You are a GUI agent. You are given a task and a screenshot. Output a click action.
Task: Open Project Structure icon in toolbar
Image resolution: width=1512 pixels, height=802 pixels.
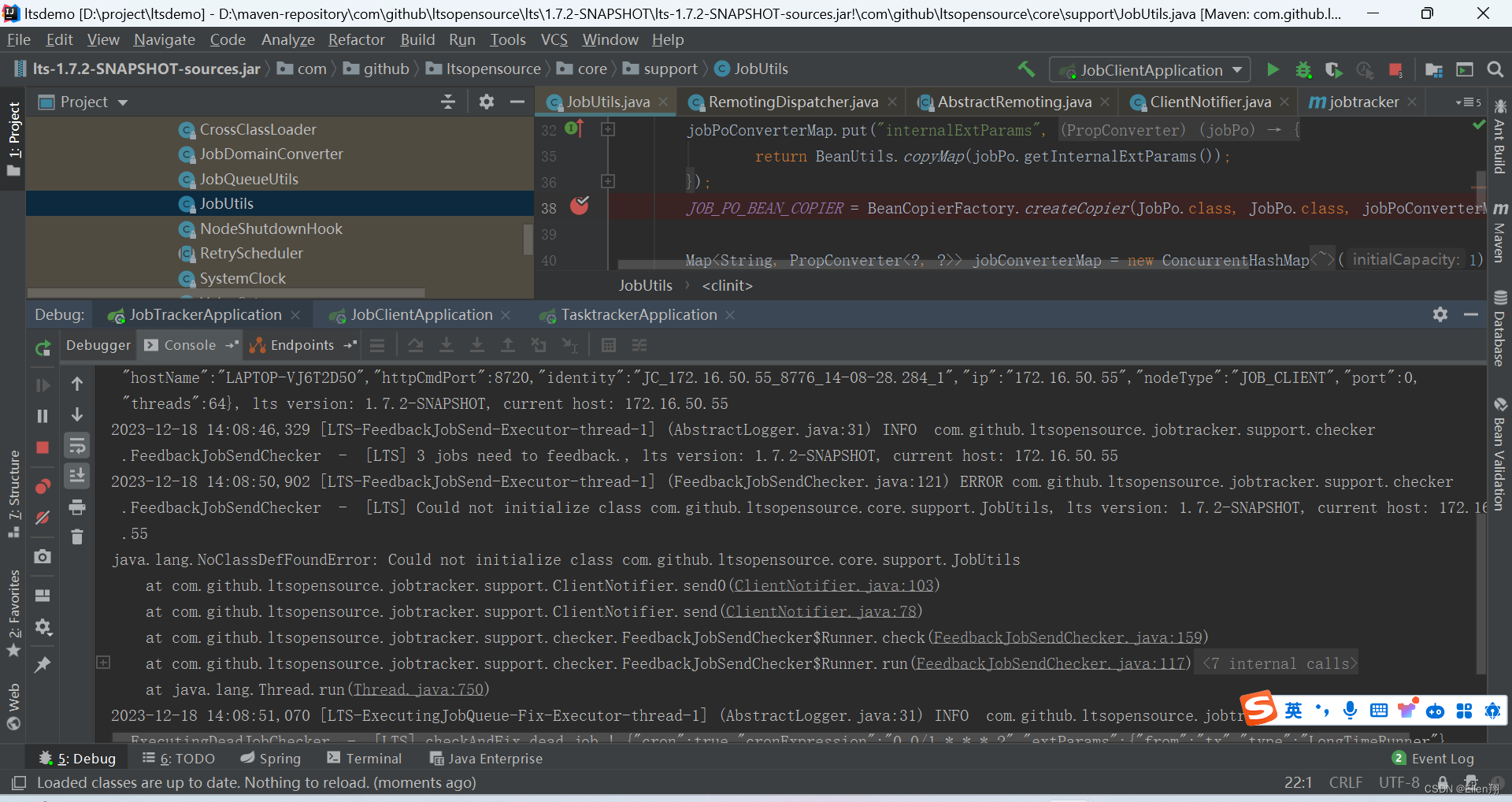coord(1433,69)
